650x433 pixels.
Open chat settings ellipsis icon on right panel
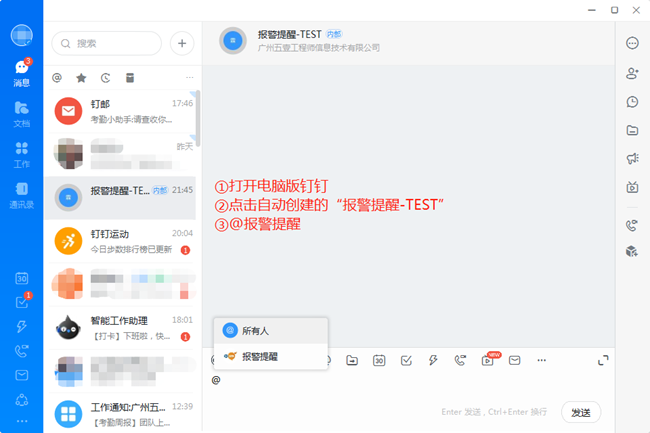click(x=632, y=43)
